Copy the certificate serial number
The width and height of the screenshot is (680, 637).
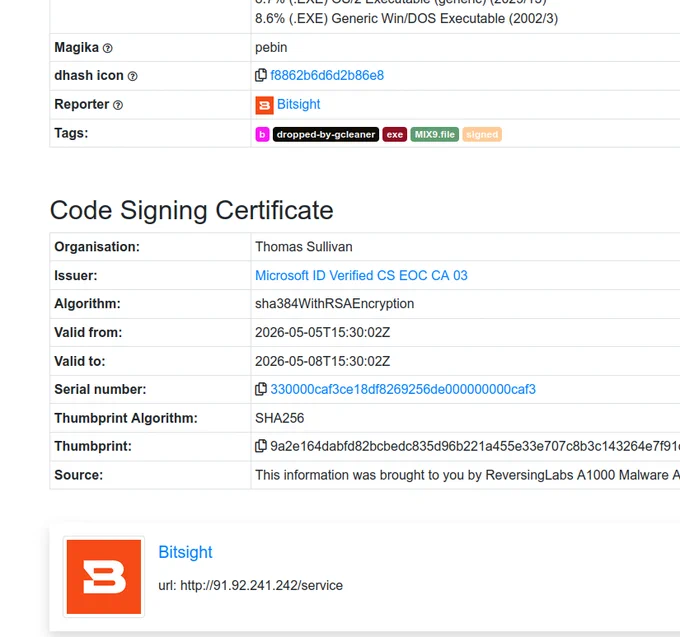coord(261,389)
